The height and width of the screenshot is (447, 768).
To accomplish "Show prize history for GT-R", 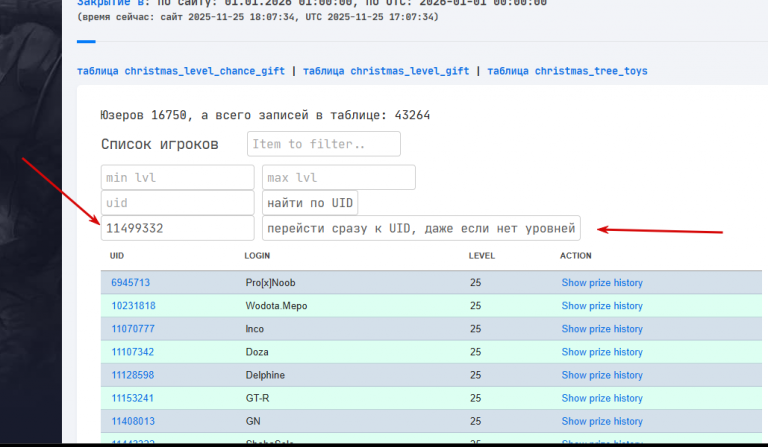I will (602, 398).
